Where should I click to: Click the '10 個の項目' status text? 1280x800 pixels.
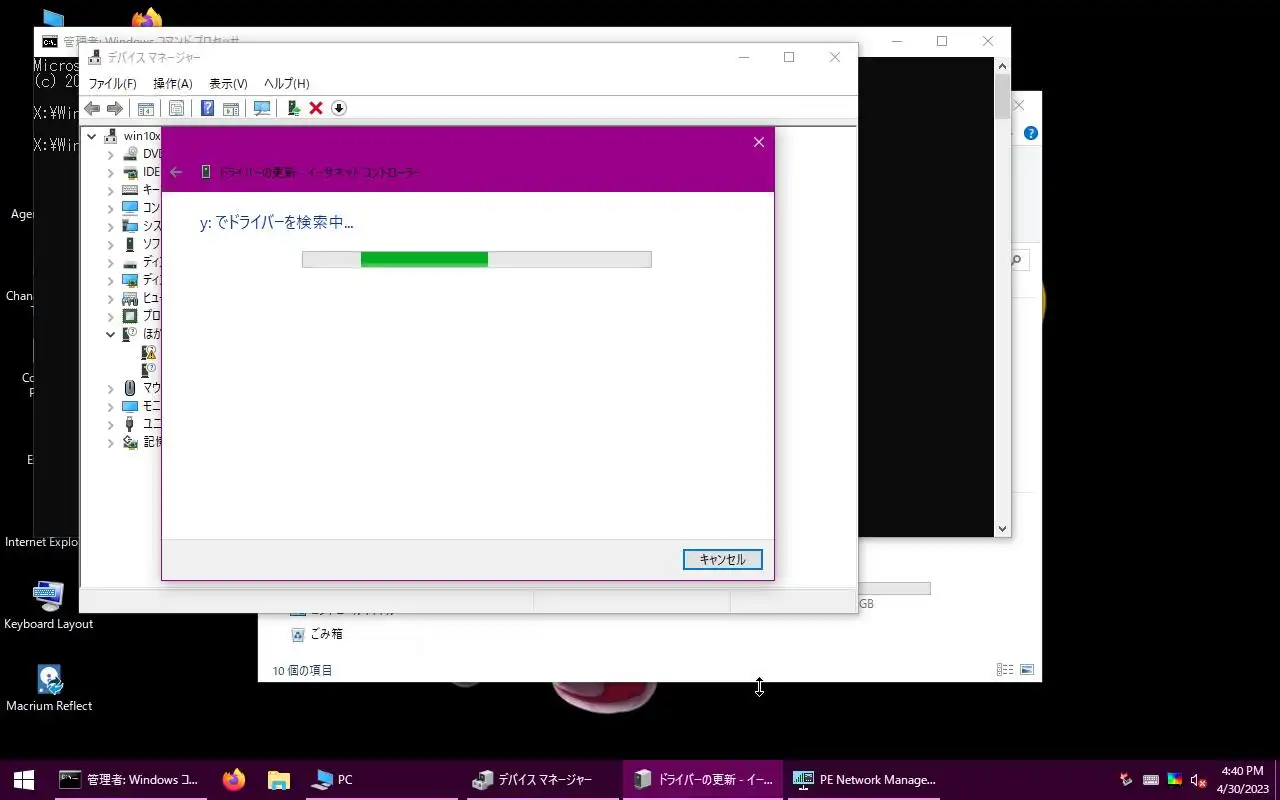[302, 671]
